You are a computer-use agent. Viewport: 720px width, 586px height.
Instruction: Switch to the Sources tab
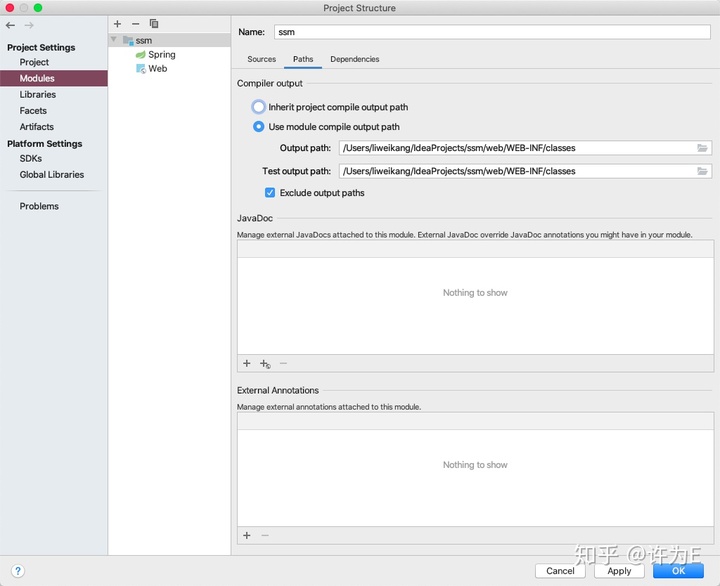261,59
